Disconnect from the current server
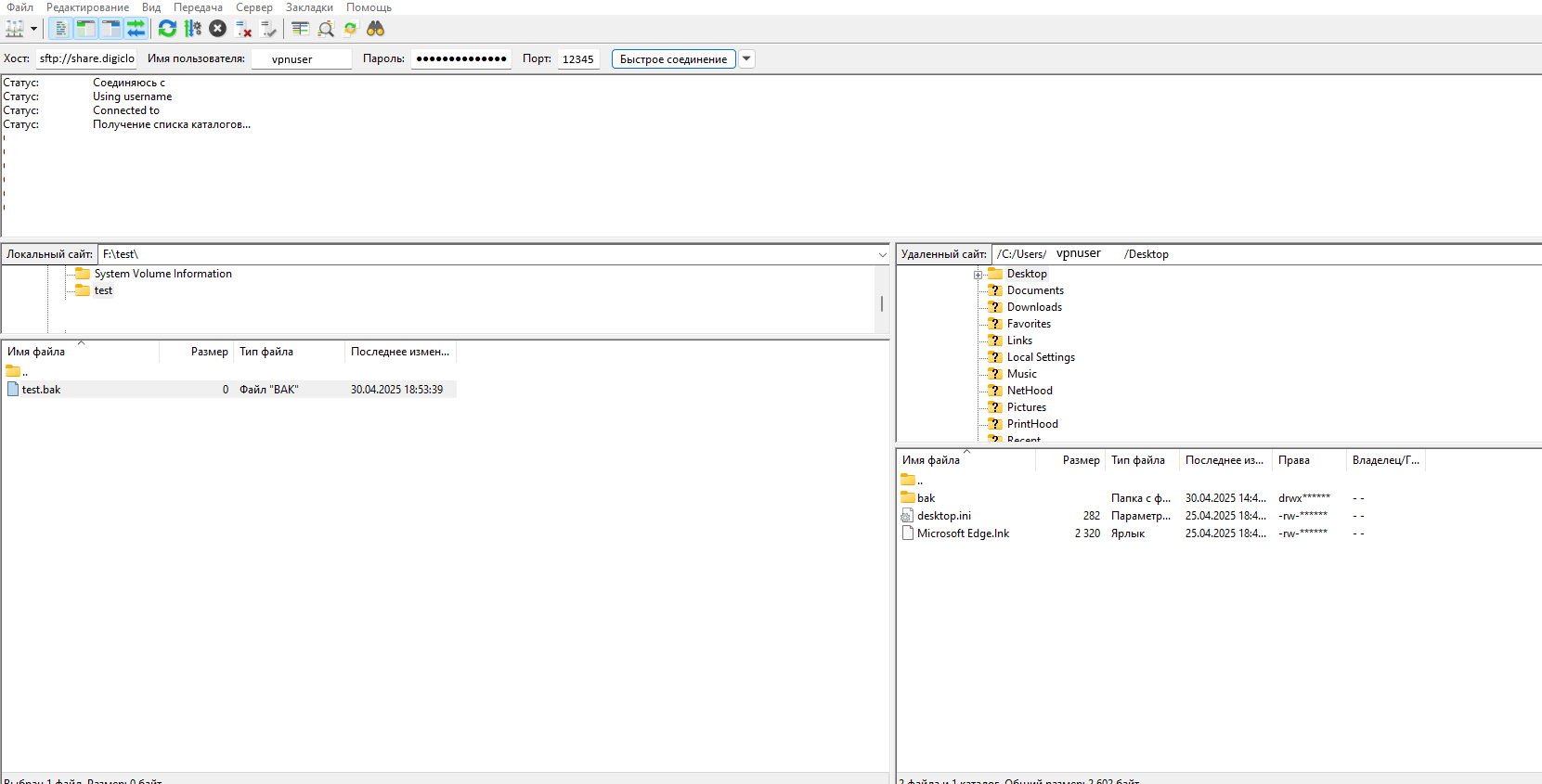Screen dimensions: 1542x784 tap(243, 29)
